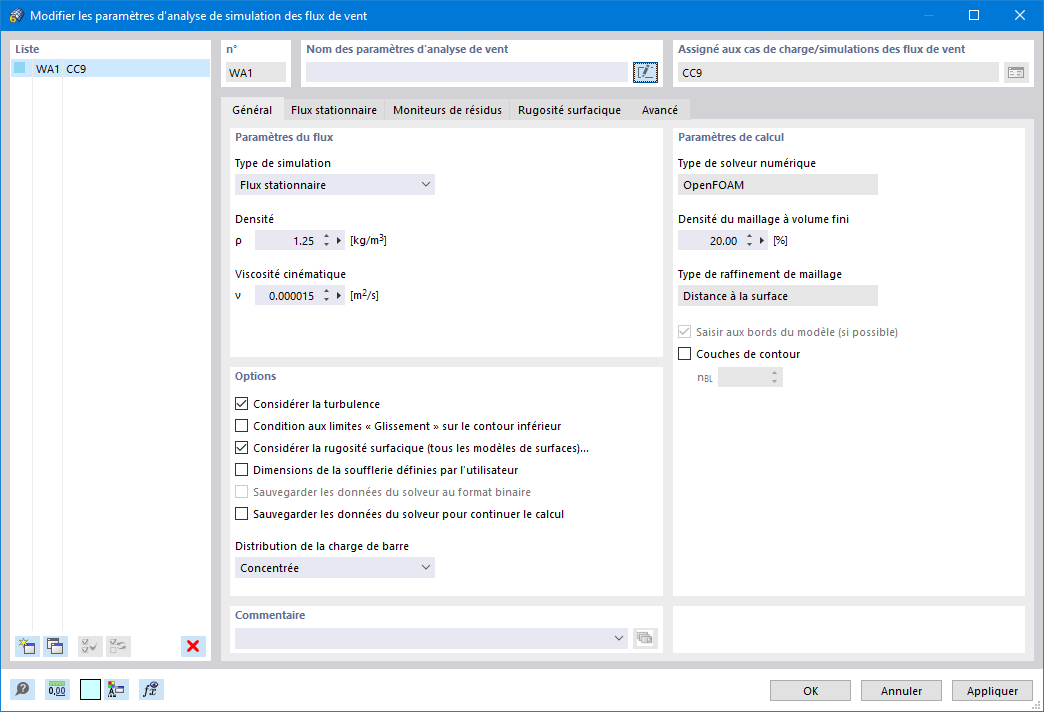
Task: Click the WA1 number field
Action: click(256, 73)
